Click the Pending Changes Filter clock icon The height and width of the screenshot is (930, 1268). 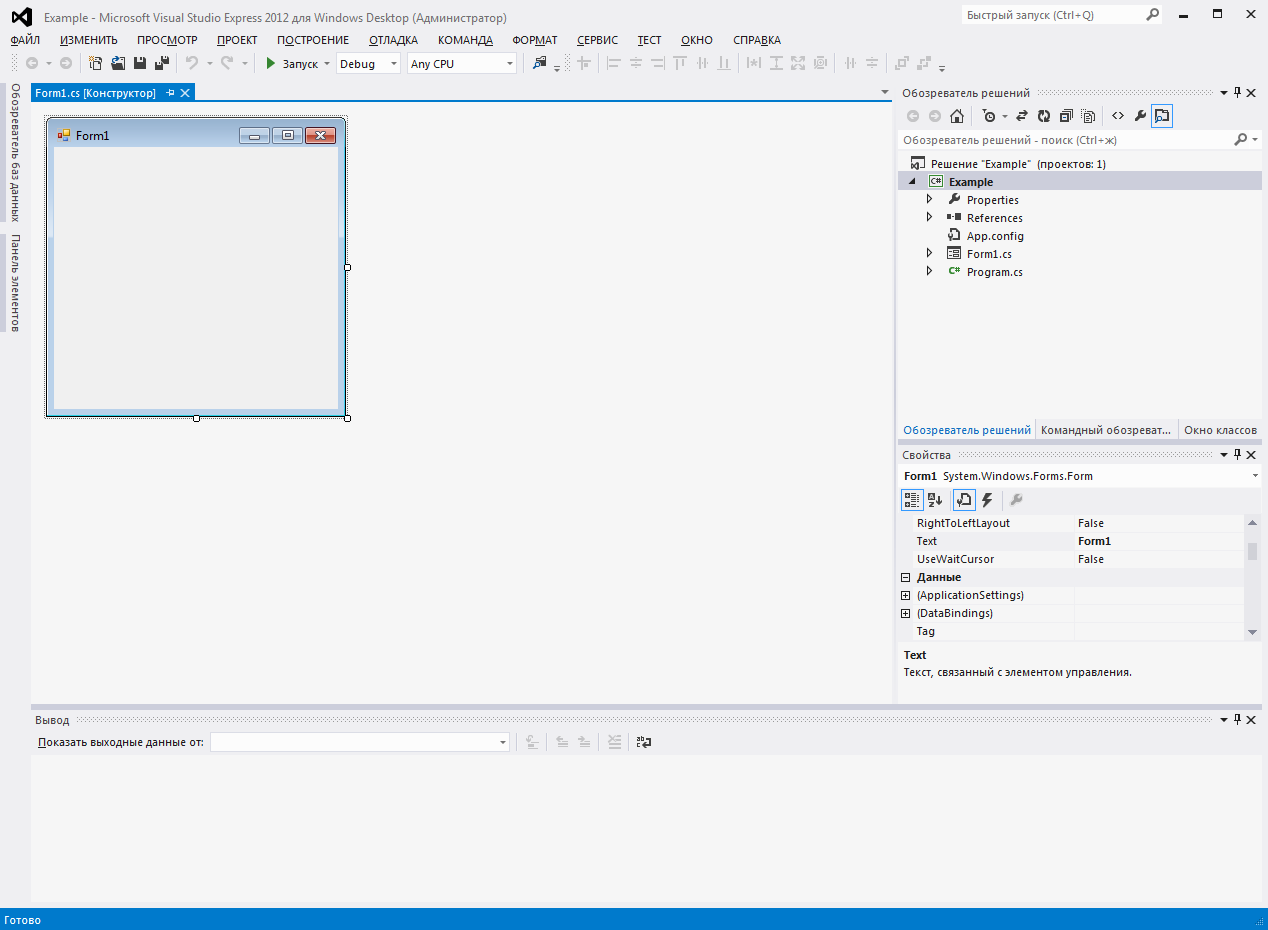coord(989,116)
